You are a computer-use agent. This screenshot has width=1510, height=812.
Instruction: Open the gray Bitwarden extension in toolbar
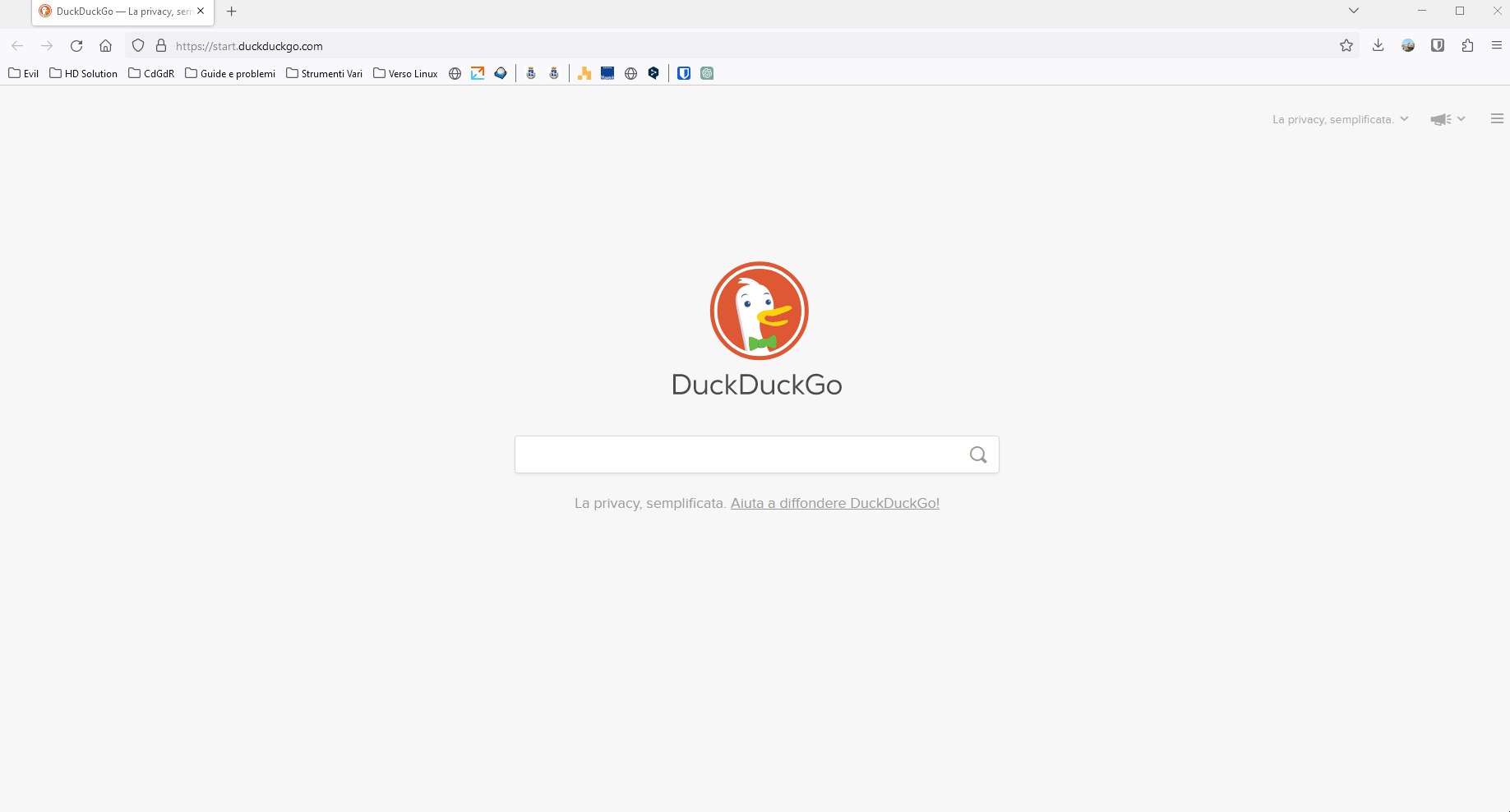1438,46
